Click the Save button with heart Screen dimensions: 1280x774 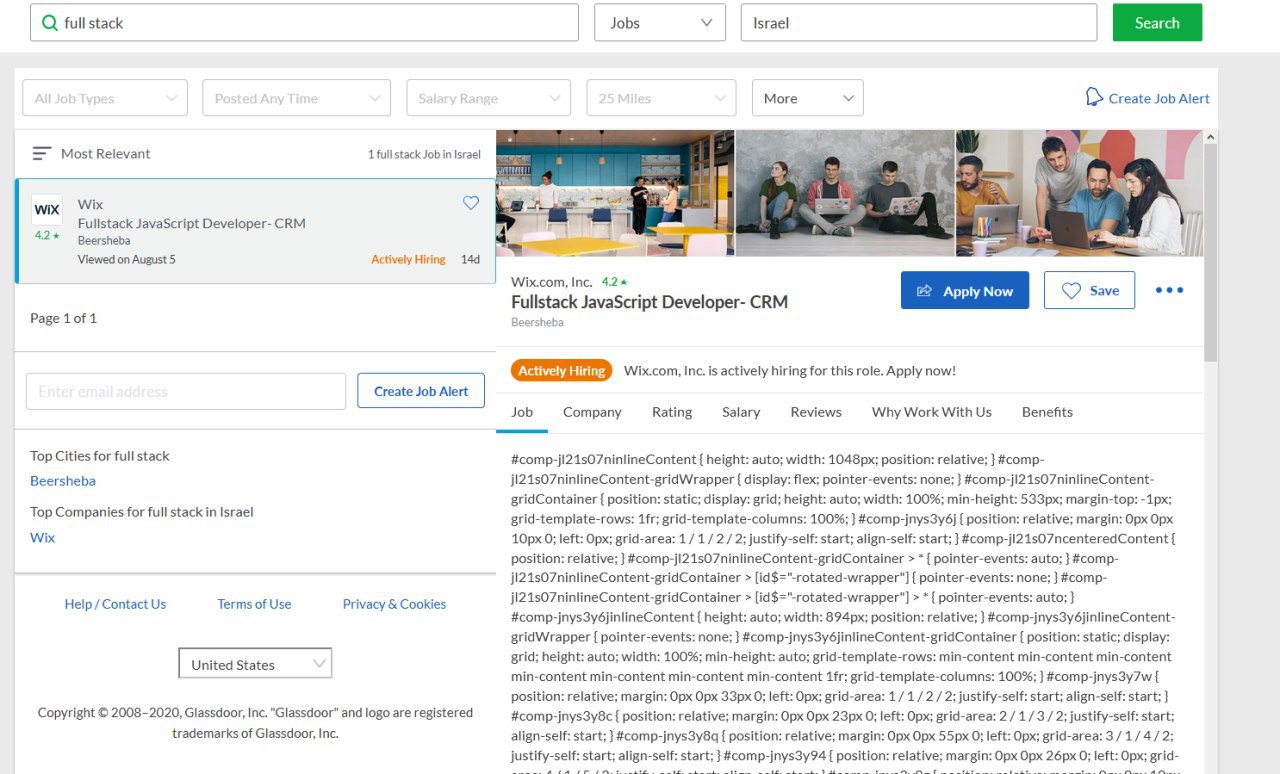(x=1089, y=290)
